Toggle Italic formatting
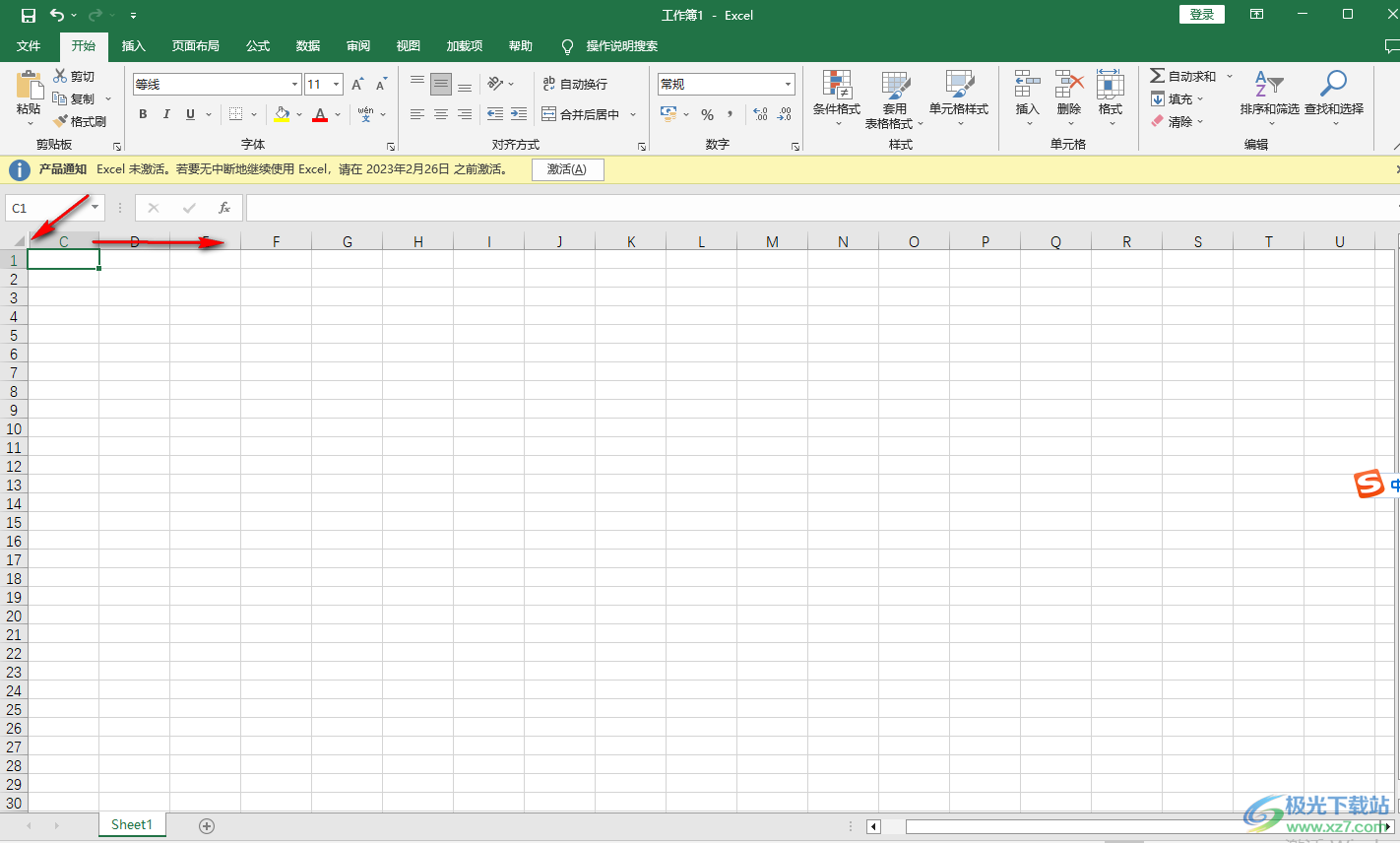Image resolution: width=1400 pixels, height=843 pixels. 166,115
